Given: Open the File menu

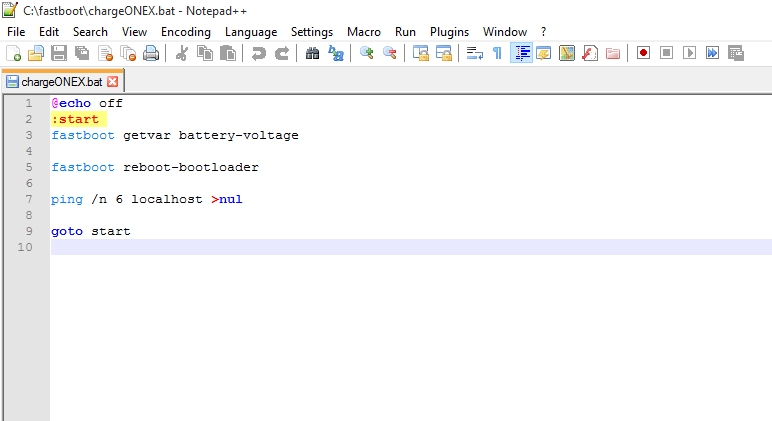Looking at the screenshot, I should [16, 32].
